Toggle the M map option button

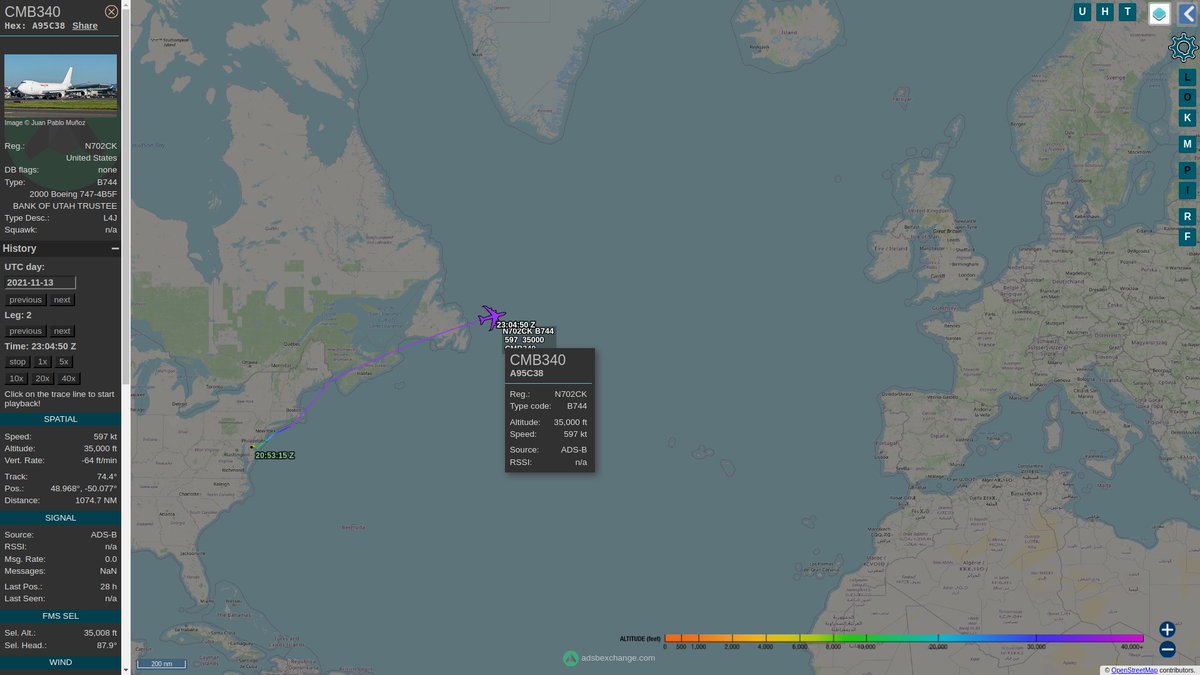(x=1187, y=144)
